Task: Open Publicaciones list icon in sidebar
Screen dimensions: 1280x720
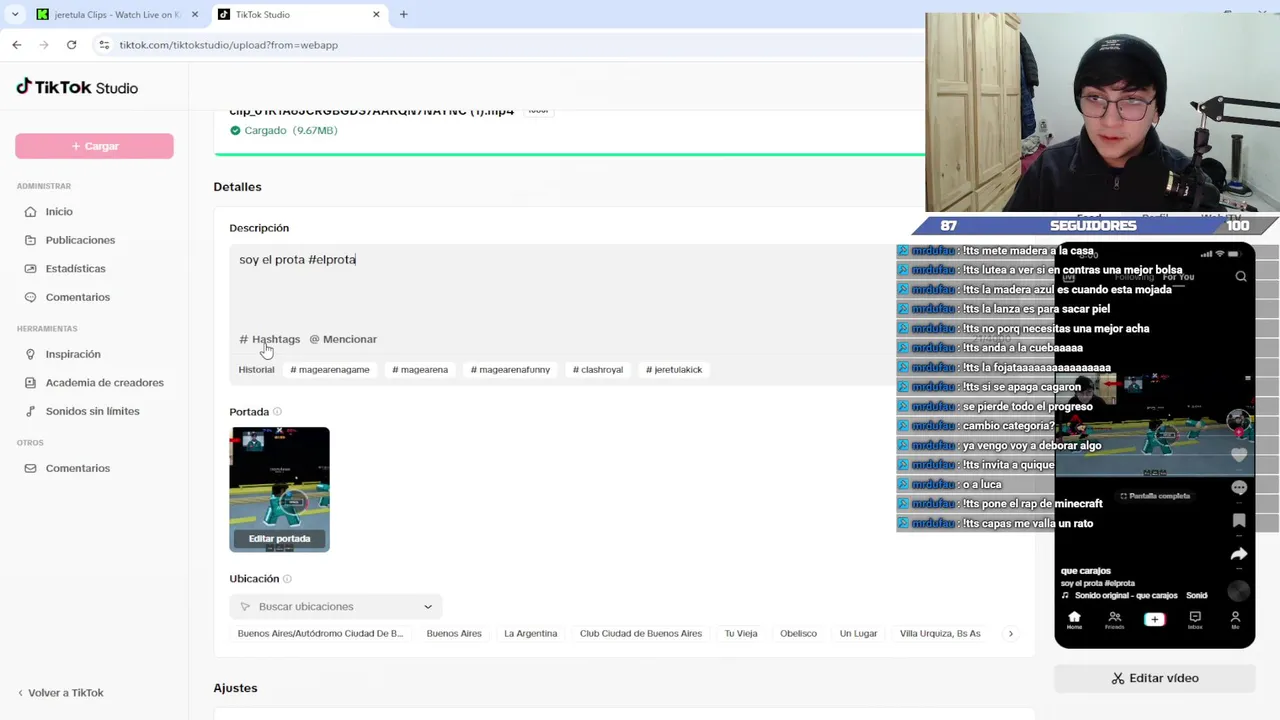Action: coord(30,240)
